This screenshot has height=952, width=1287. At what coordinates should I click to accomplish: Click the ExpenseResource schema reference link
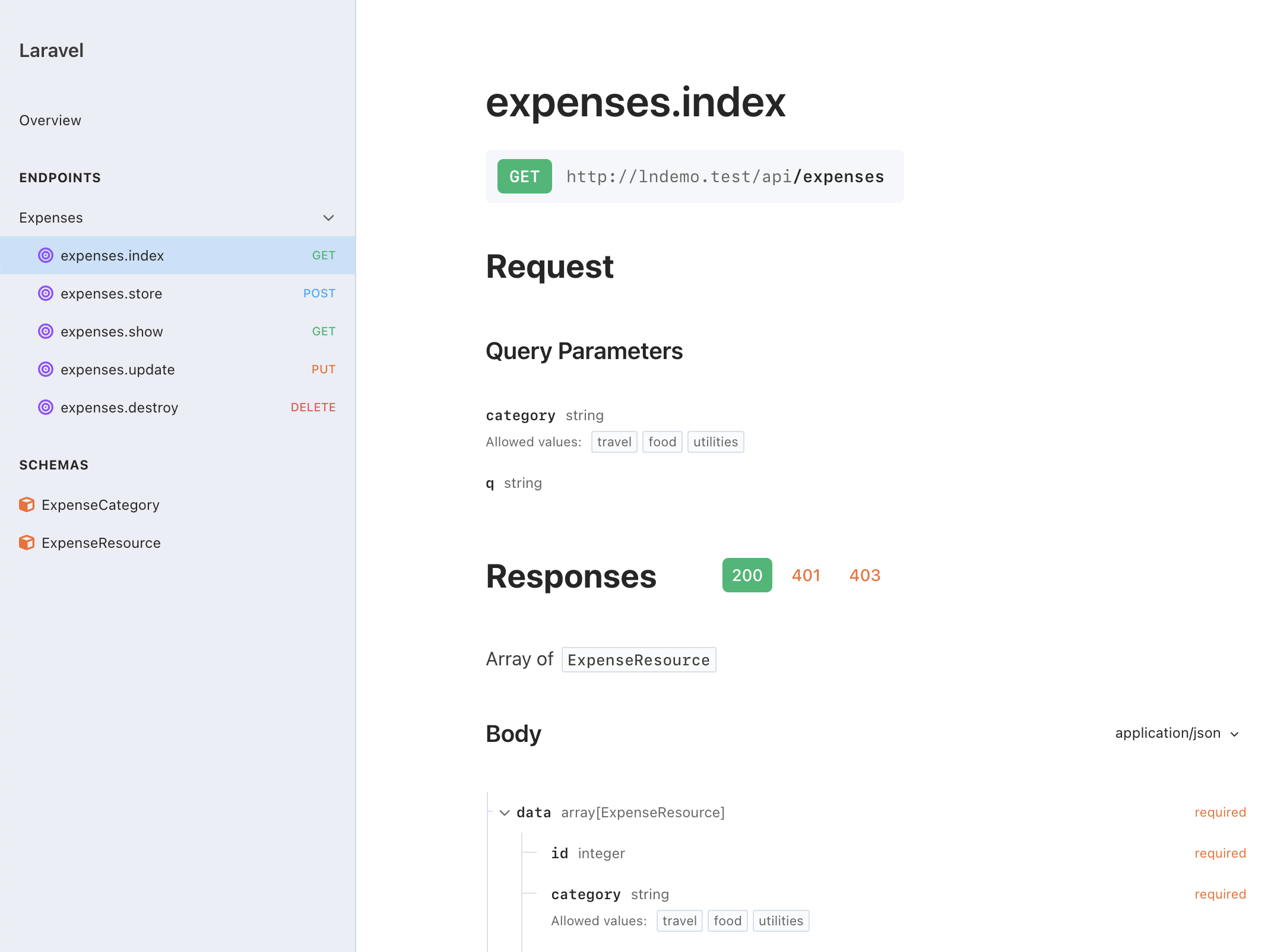pyautogui.click(x=638, y=660)
